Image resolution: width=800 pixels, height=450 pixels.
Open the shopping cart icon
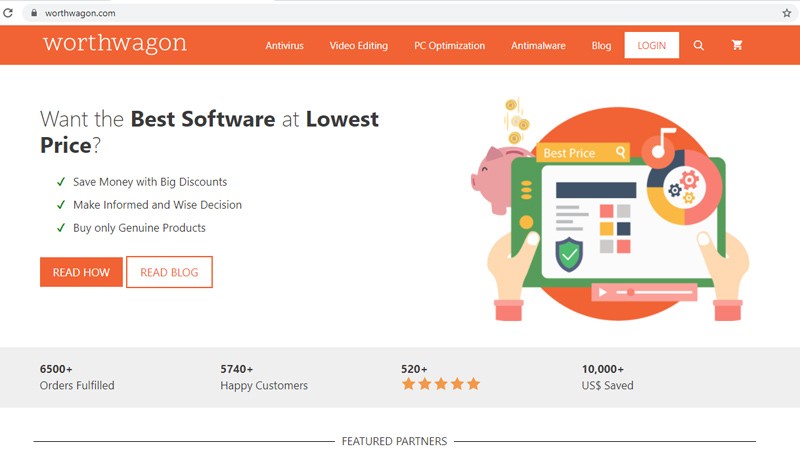[x=737, y=46]
